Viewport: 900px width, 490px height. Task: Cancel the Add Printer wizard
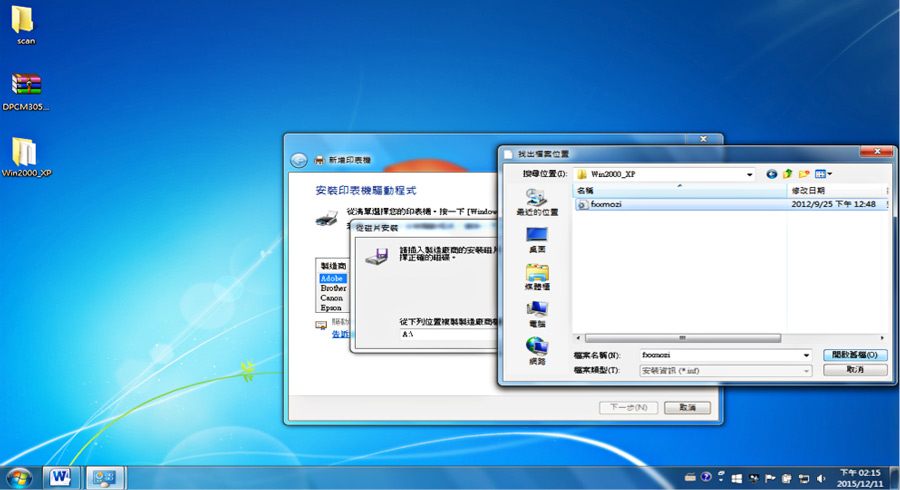687,407
